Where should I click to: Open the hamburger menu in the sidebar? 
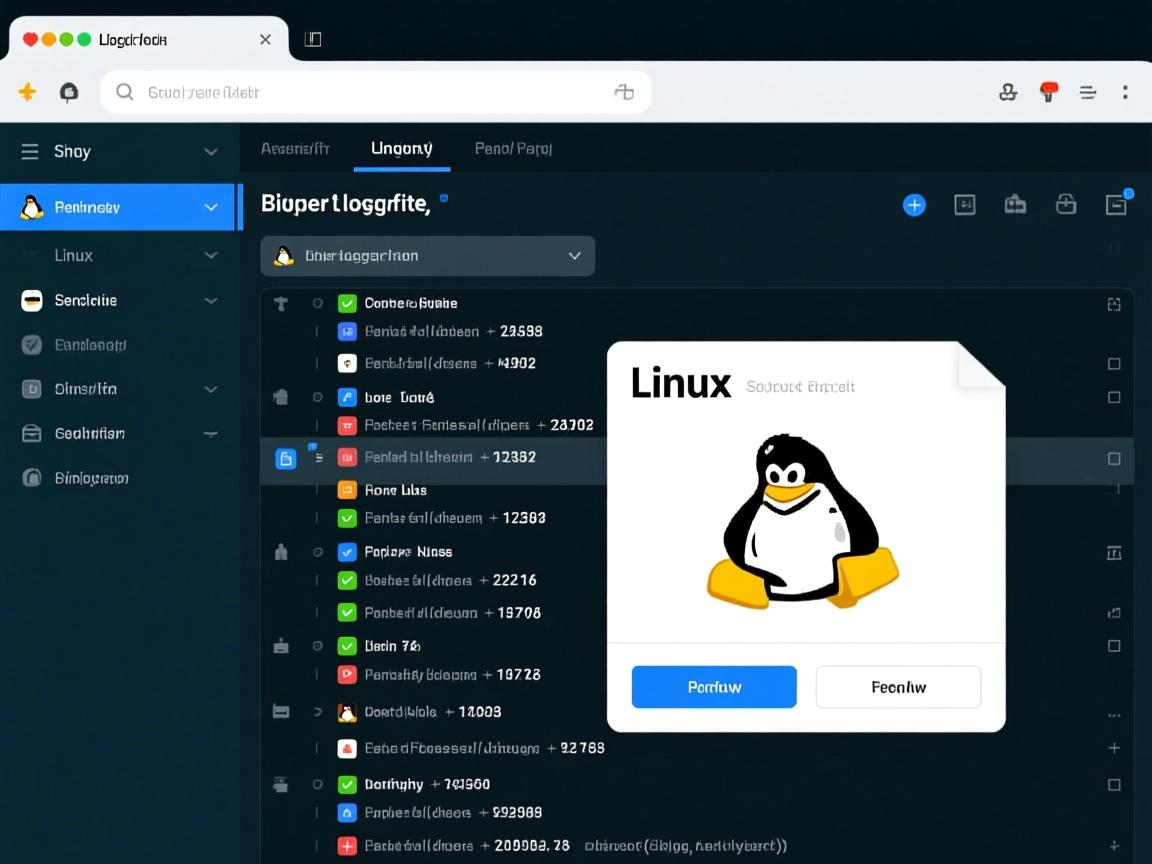[x=29, y=151]
